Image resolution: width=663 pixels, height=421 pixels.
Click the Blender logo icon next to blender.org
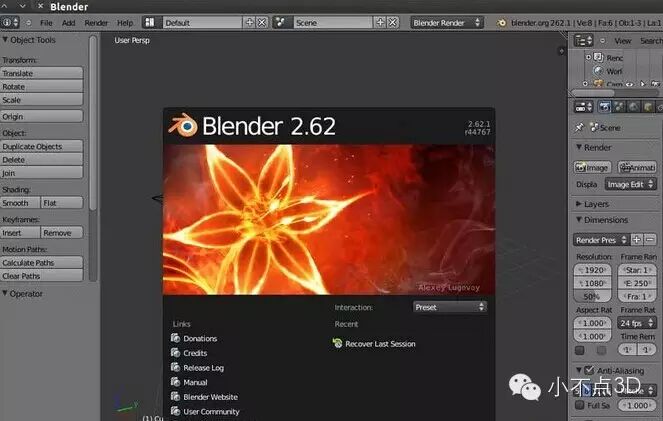click(x=501, y=23)
